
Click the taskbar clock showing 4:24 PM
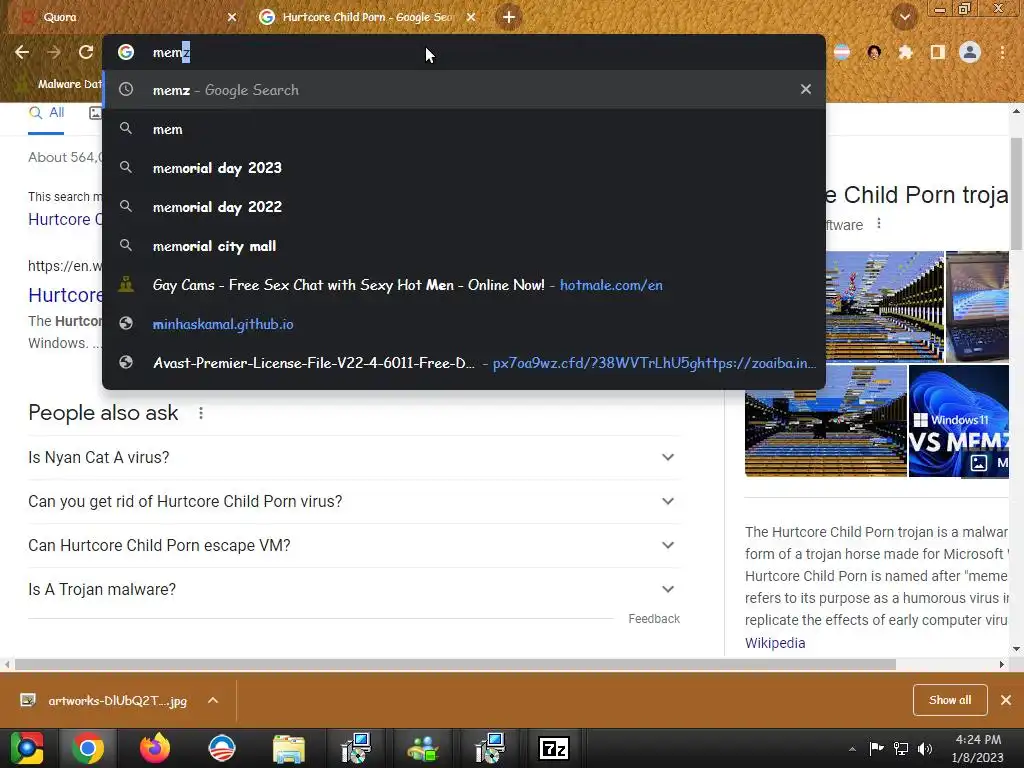(x=978, y=748)
